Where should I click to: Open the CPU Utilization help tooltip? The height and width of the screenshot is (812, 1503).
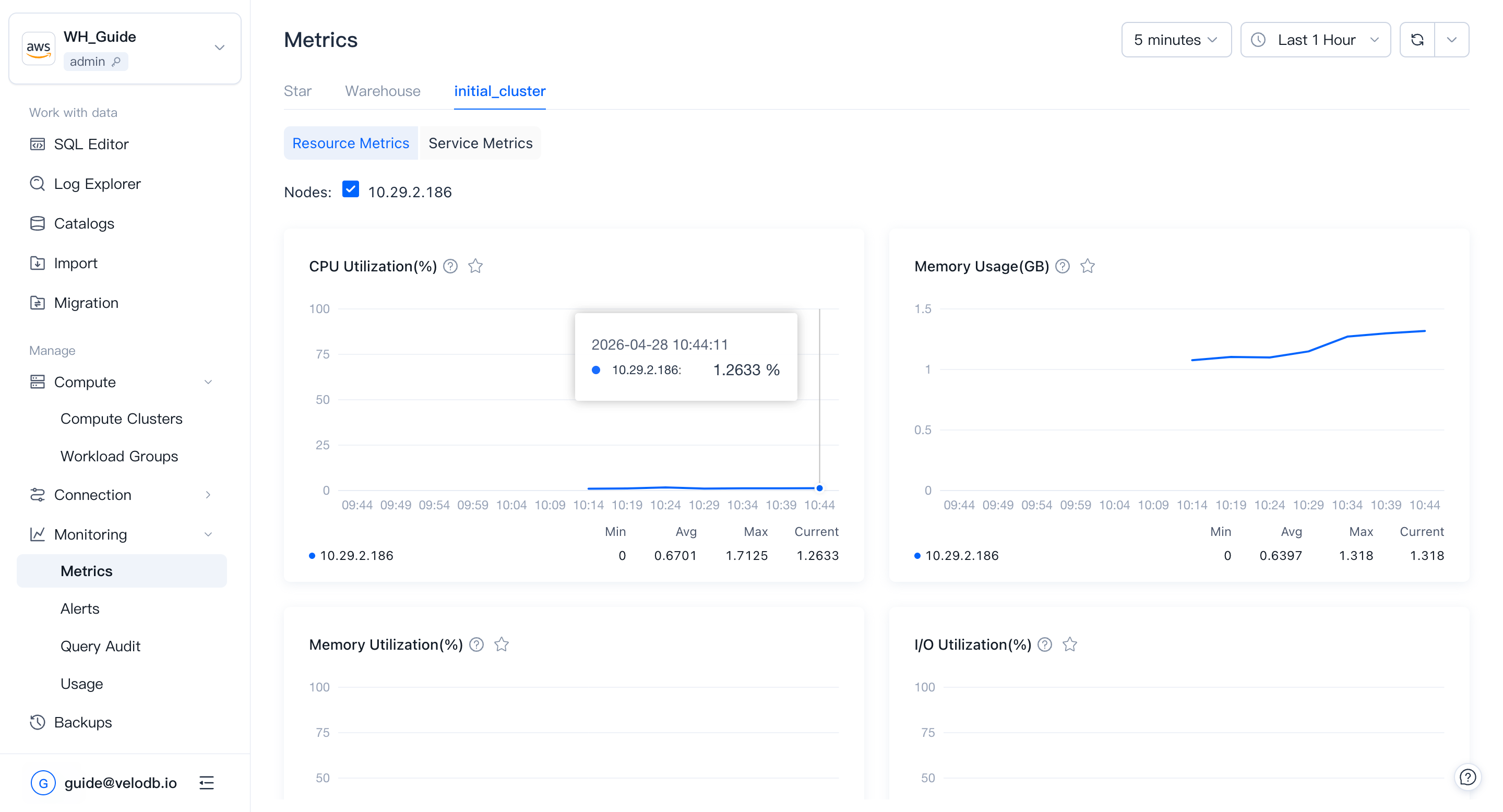450,267
